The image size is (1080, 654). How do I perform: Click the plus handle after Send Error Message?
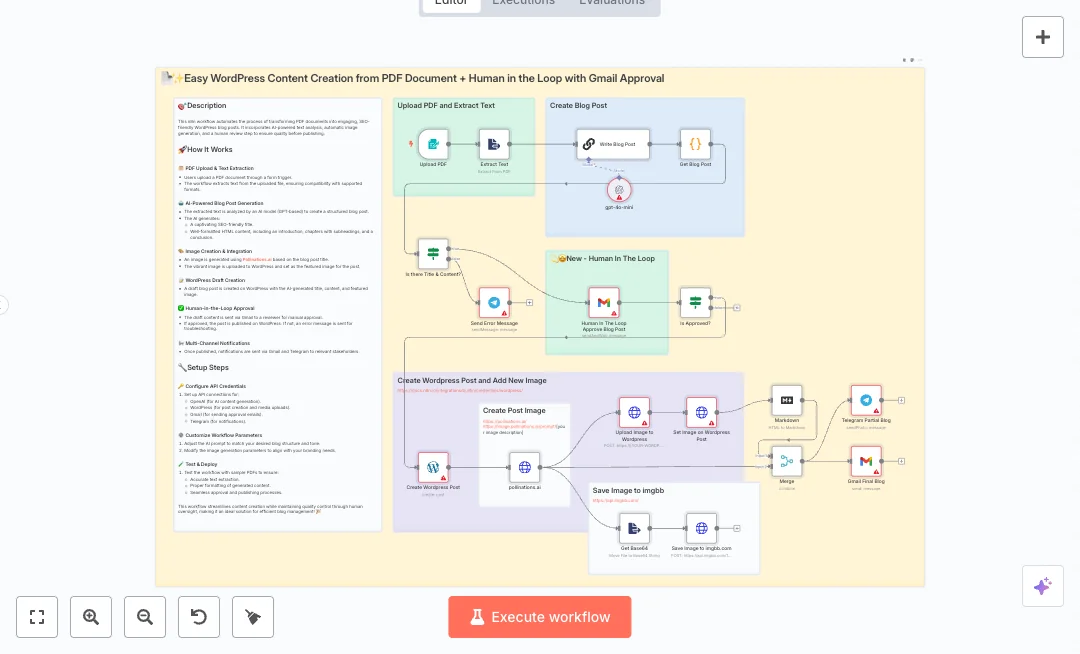(530, 302)
